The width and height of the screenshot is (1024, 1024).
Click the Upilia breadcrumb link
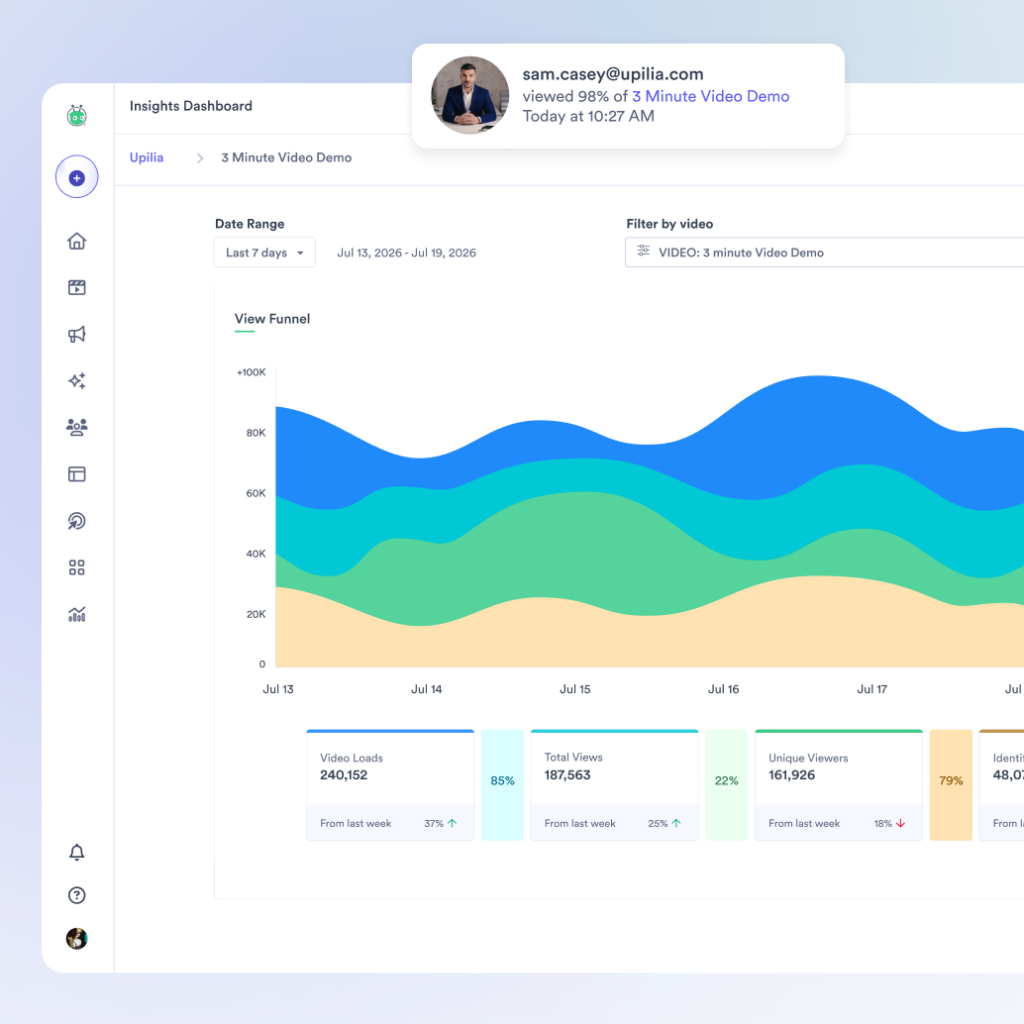(x=146, y=157)
